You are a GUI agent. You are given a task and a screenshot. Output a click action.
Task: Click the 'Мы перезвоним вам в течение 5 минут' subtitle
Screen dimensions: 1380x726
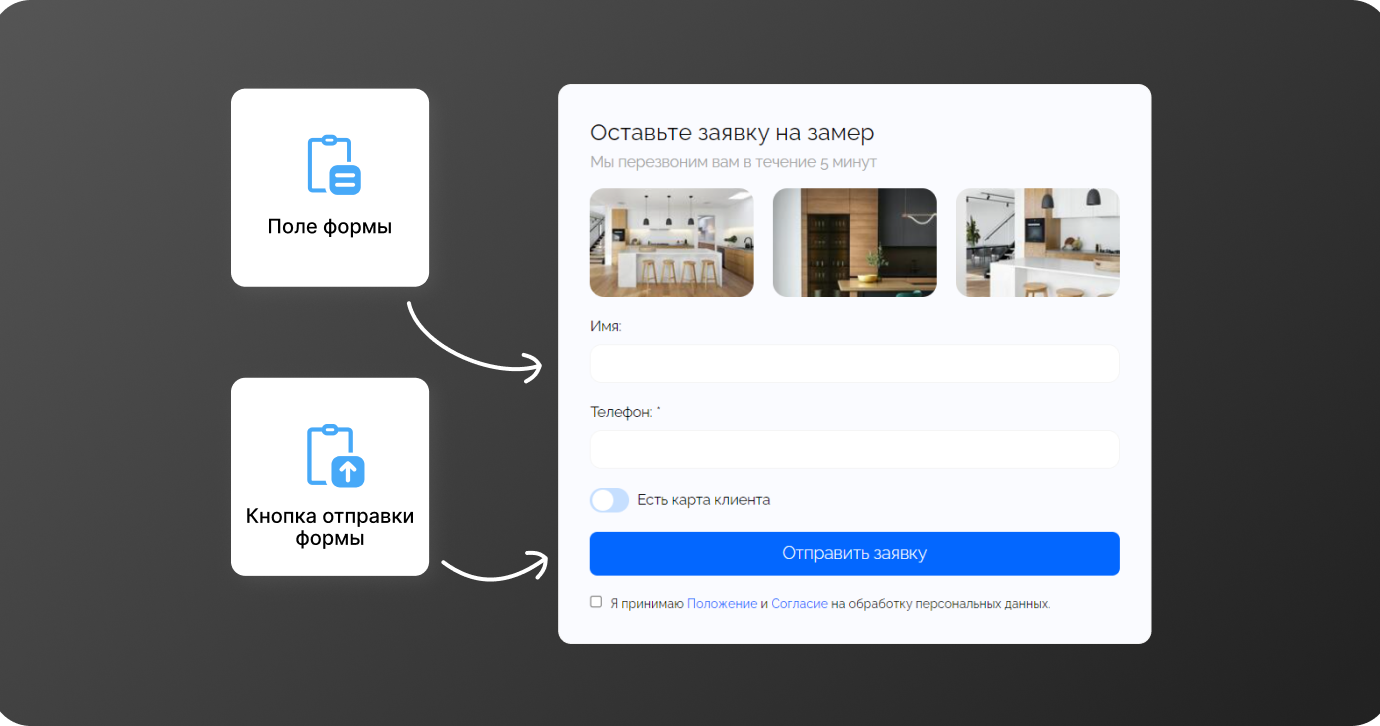click(x=733, y=162)
